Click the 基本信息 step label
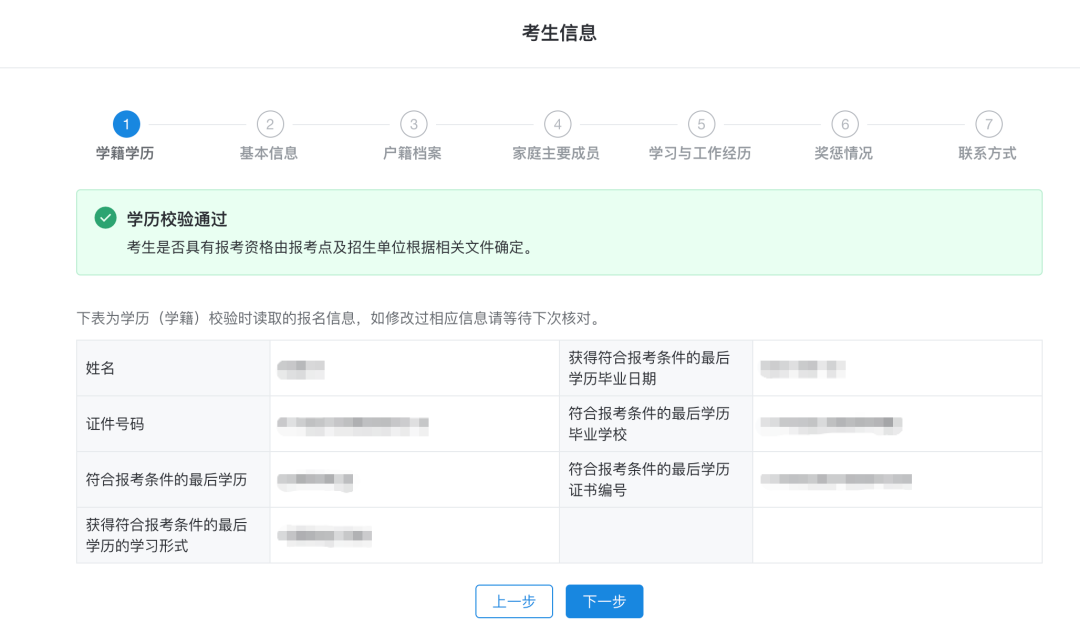Image resolution: width=1080 pixels, height=634 pixels. pos(269,153)
